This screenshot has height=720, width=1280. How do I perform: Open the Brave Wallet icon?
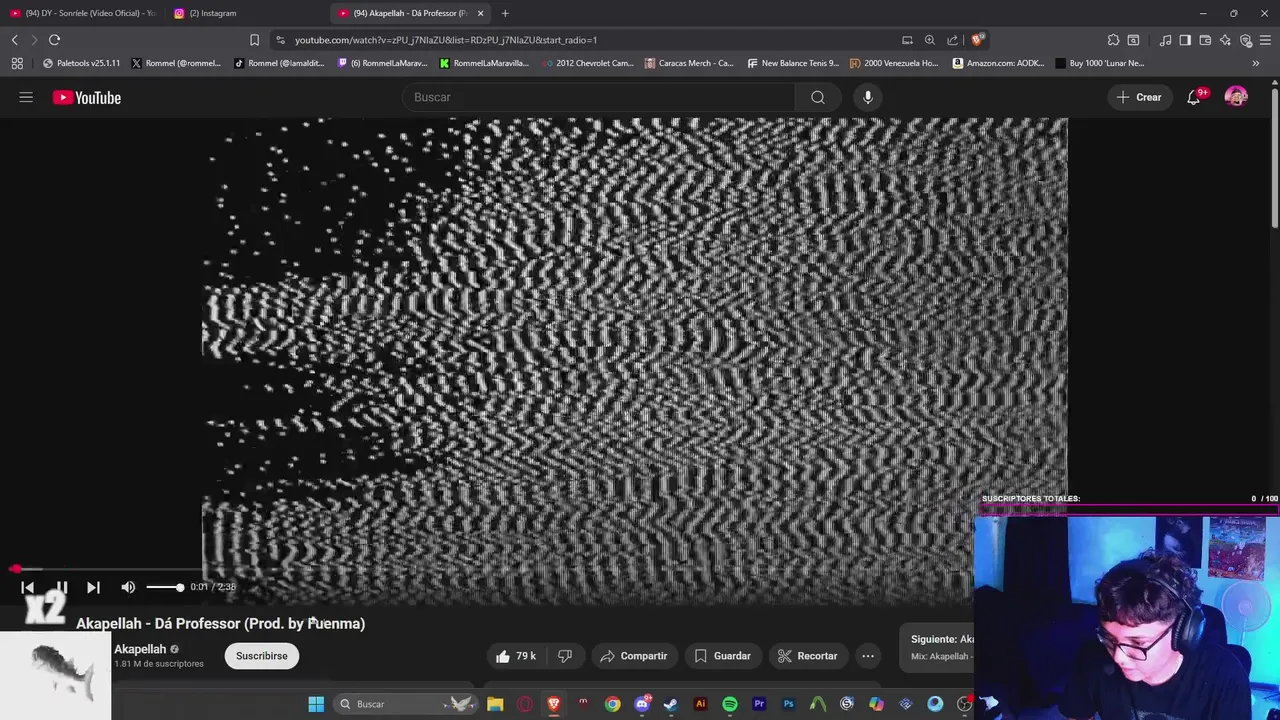(1205, 40)
